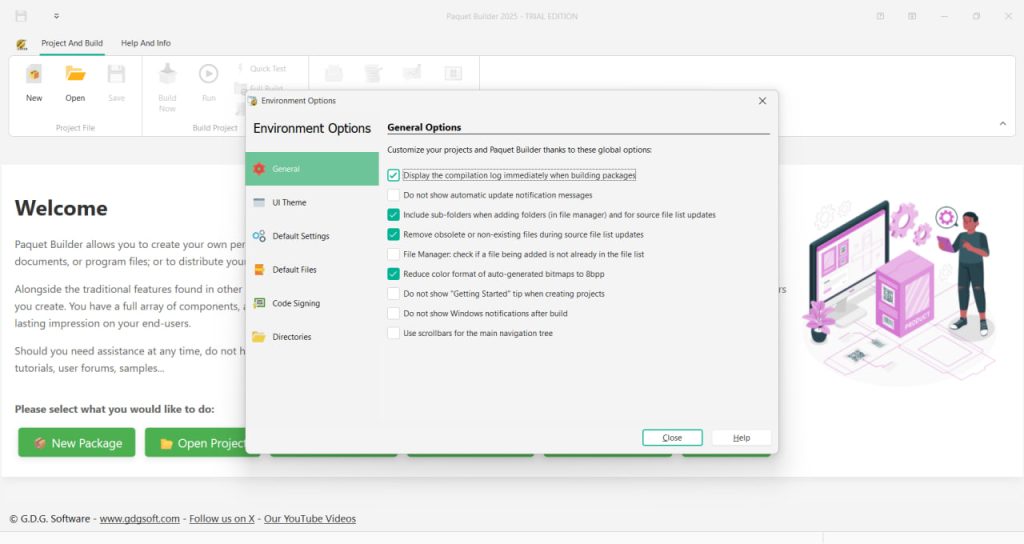Switch to Project And Build ribbon tab
Screen dimensions: 1024x544
(x=72, y=43)
